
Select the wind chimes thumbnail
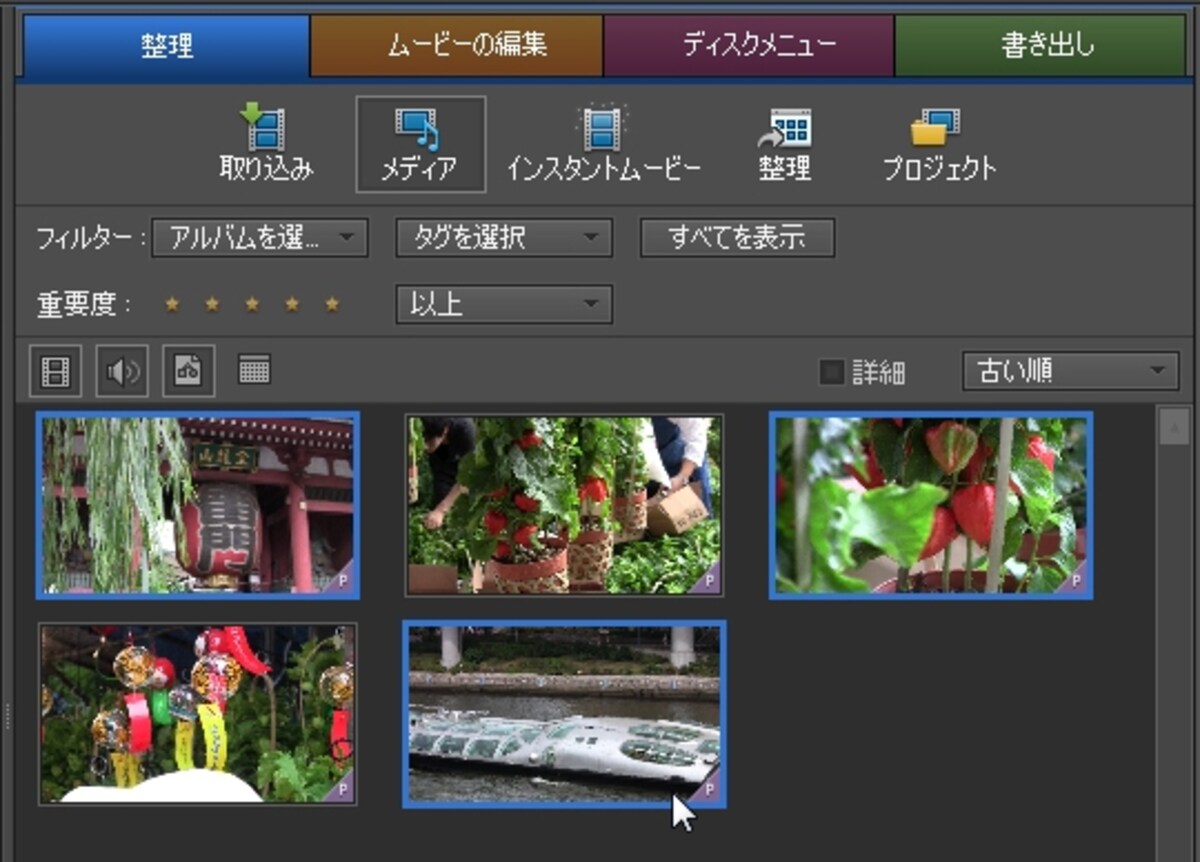[x=198, y=714]
